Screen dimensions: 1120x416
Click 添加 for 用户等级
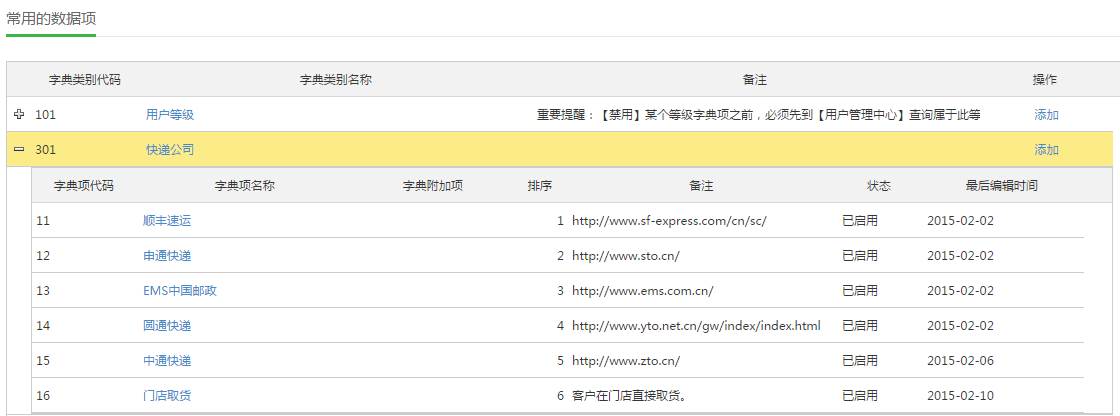(1046, 115)
